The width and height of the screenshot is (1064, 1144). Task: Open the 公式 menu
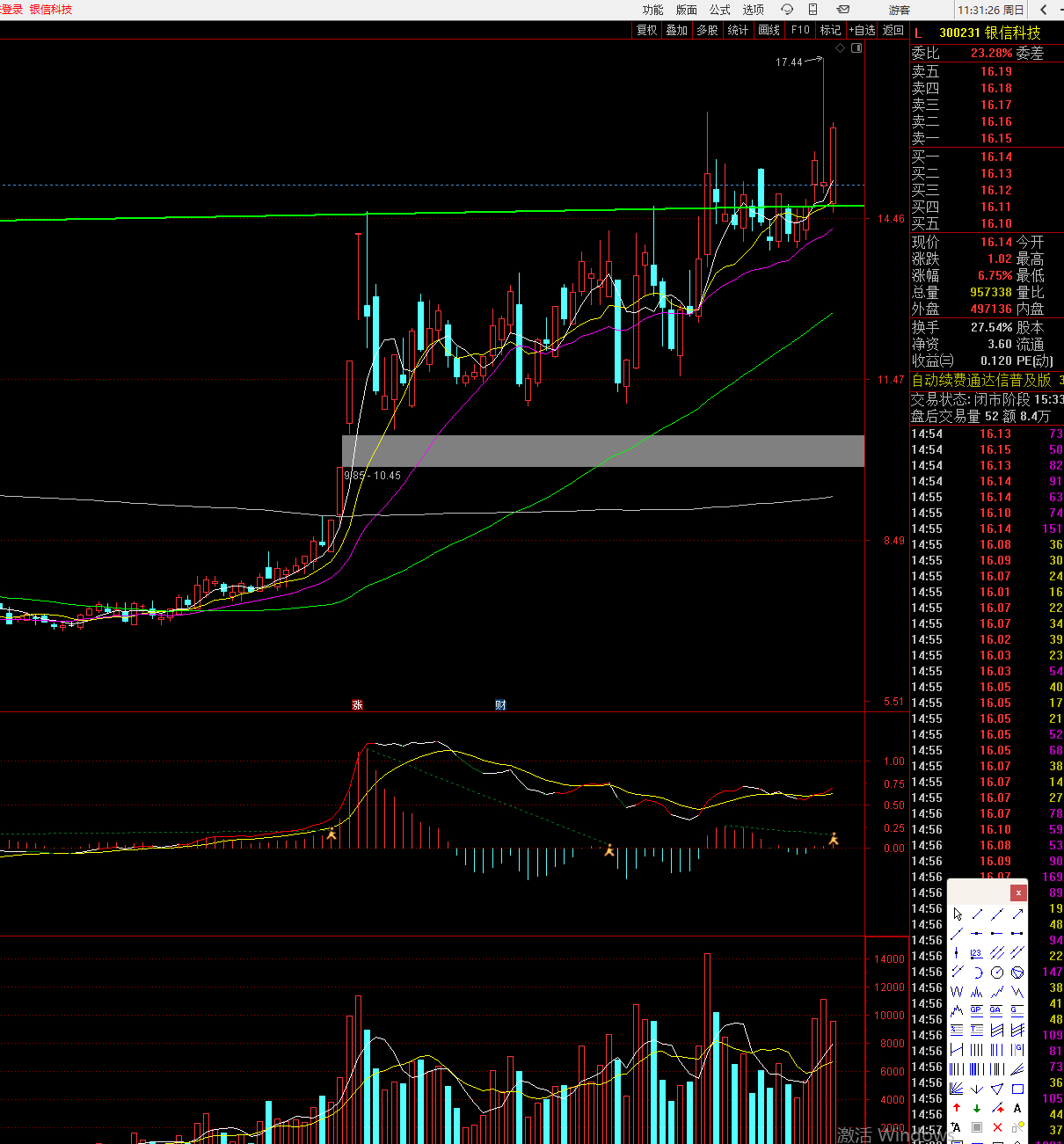pyautogui.click(x=719, y=10)
